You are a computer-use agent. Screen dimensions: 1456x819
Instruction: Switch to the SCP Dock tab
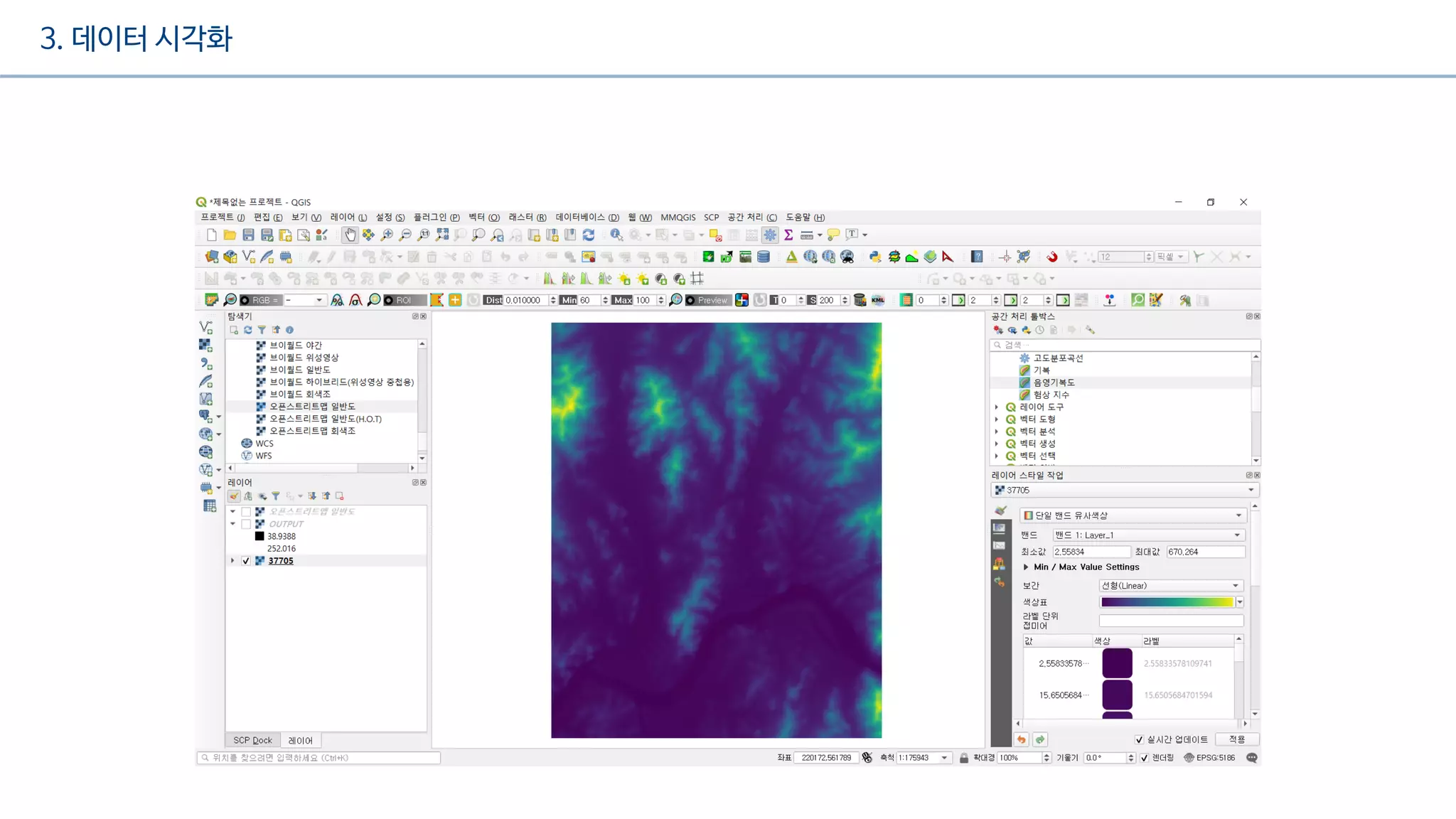coord(252,740)
